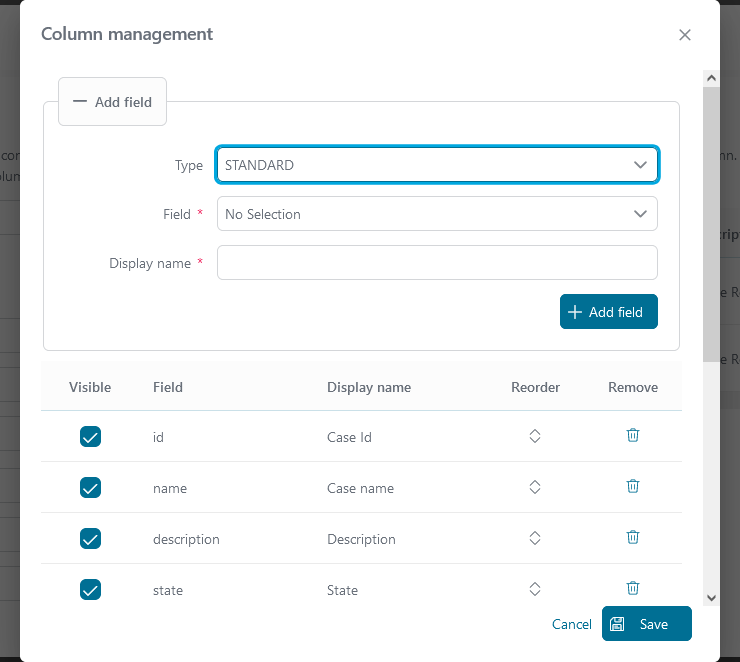Screen dimensions: 740x662
Task: Click the 'id' field cell
Action: [x=158, y=437]
